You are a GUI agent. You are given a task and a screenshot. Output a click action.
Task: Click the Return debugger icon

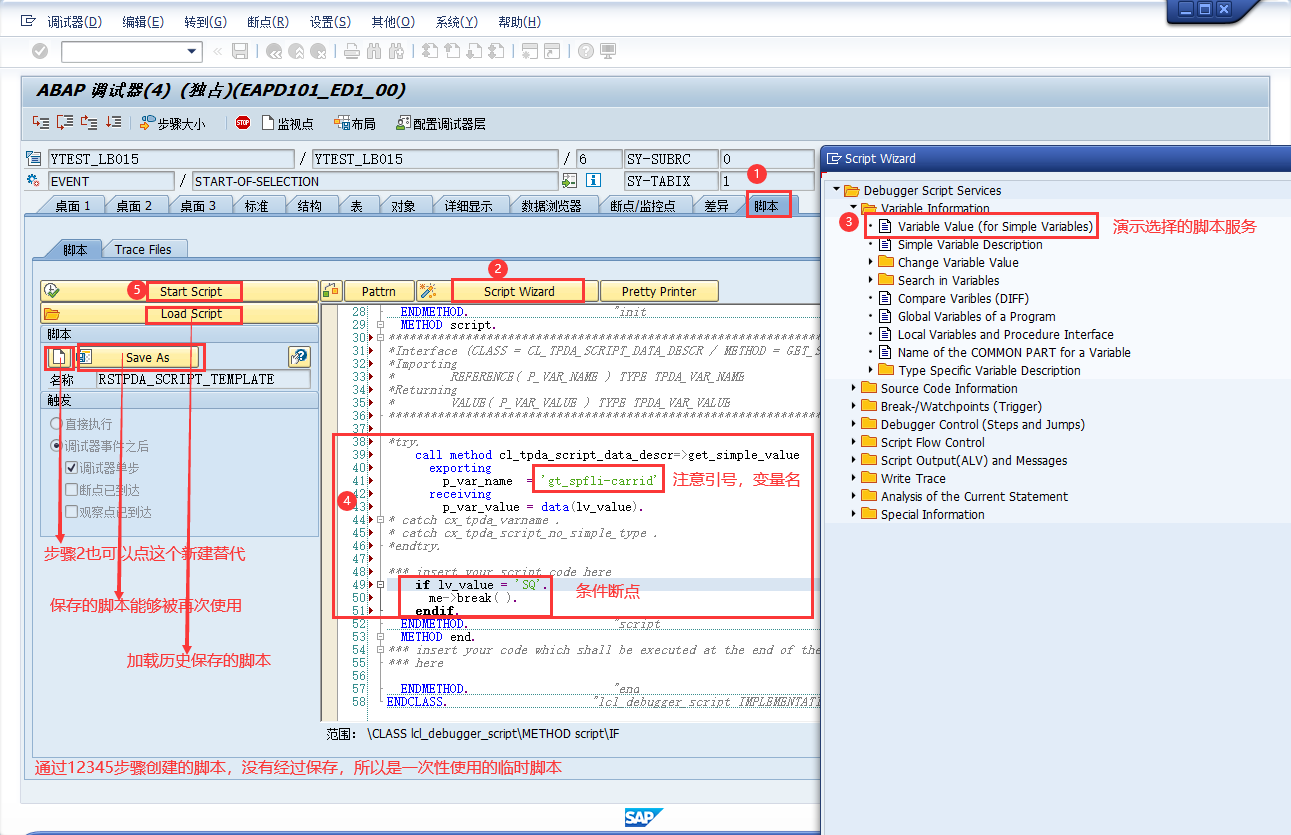click(x=89, y=123)
